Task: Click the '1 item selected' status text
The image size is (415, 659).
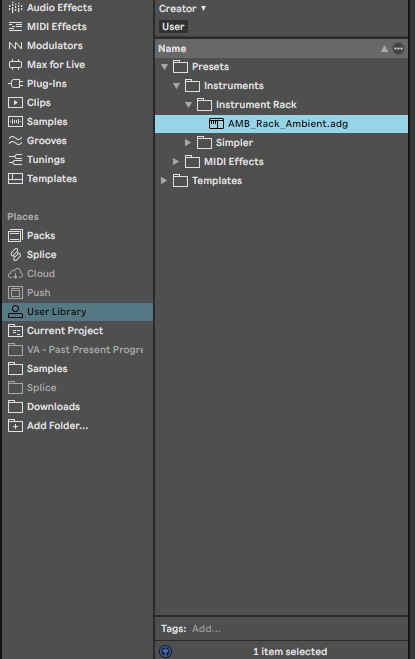Action: pos(290,651)
